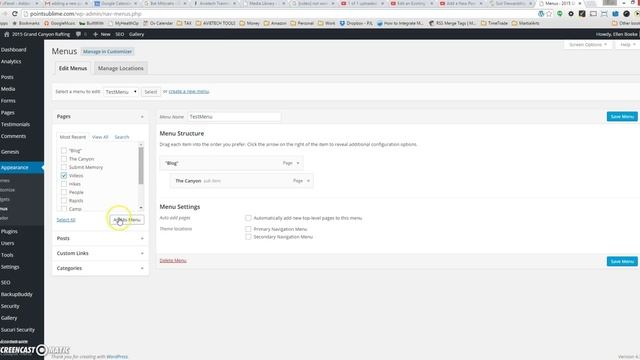This screenshot has height=360, width=640.
Task: Click the Select button next to TestMenu
Action: point(151,92)
